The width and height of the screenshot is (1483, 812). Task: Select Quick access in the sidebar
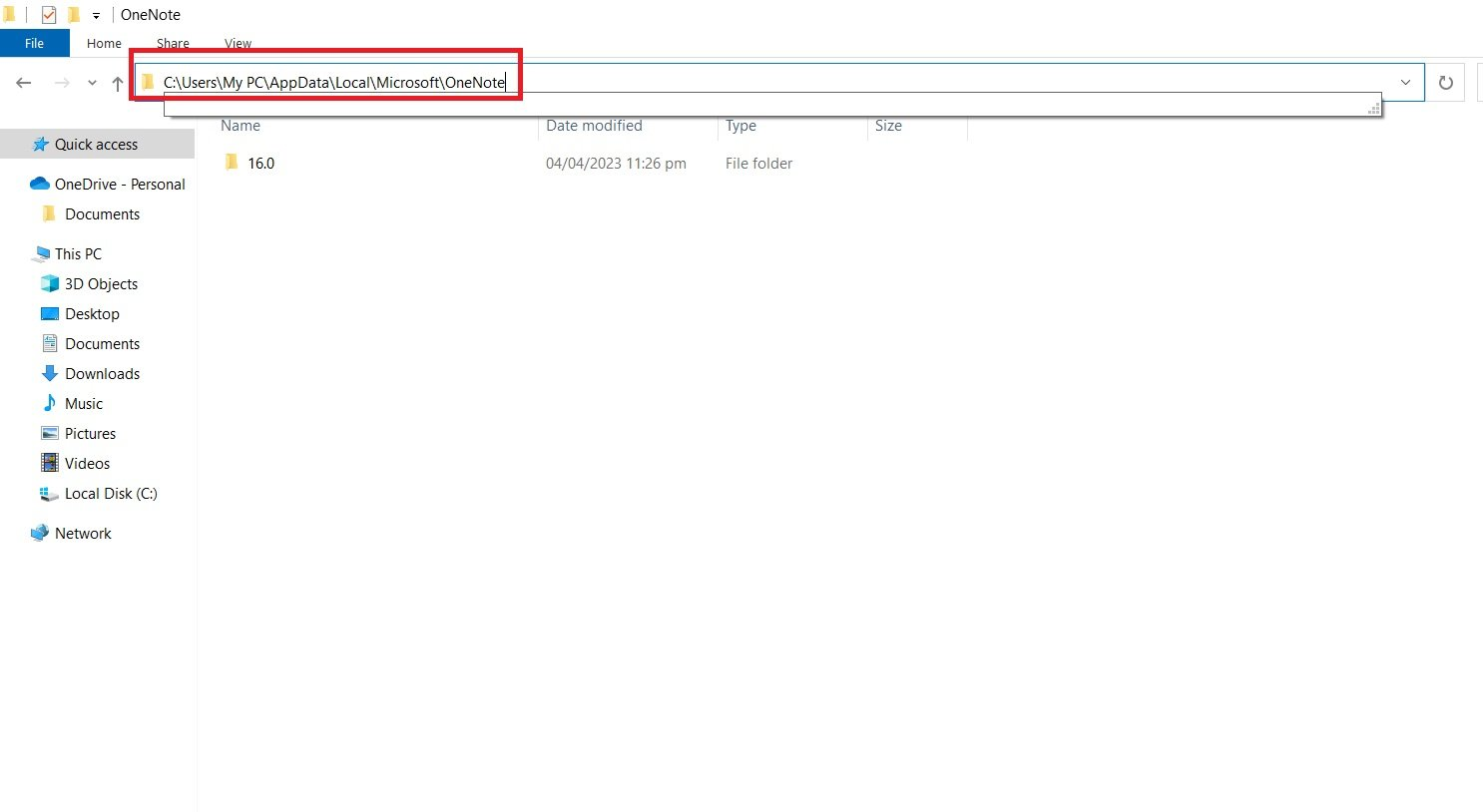coord(97,144)
